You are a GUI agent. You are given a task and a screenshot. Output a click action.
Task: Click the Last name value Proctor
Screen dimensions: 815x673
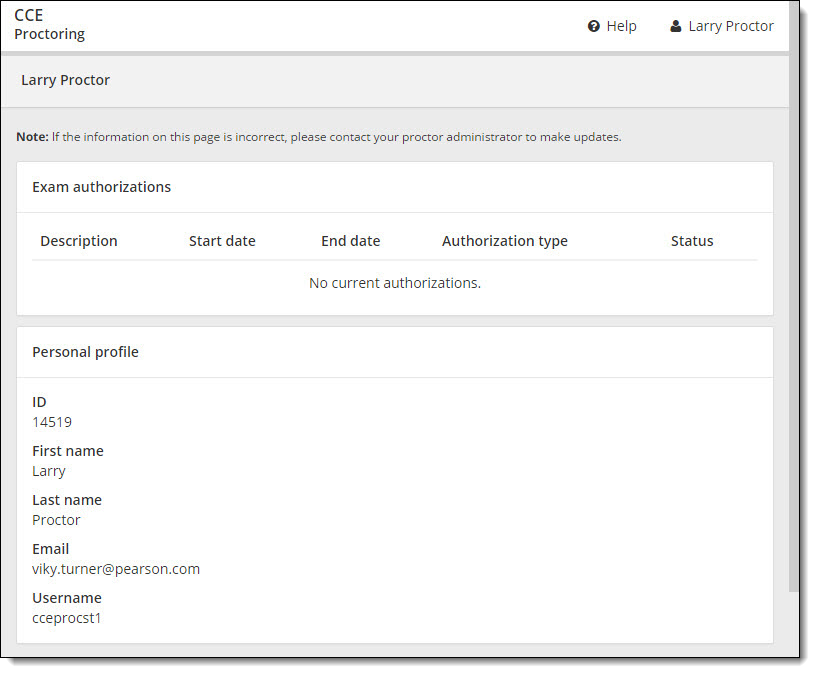click(x=56, y=520)
